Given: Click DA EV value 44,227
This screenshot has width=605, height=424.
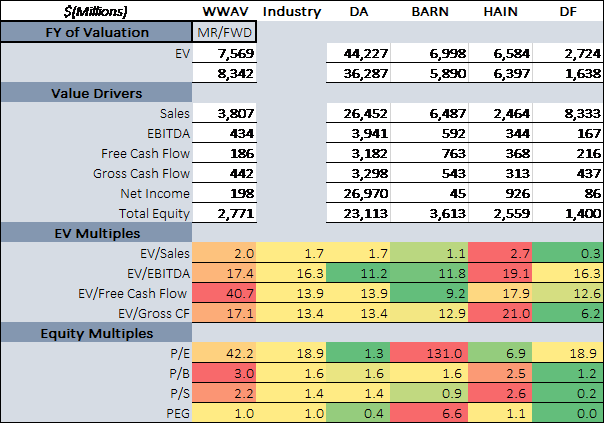Looking at the screenshot, I should [x=358, y=53].
